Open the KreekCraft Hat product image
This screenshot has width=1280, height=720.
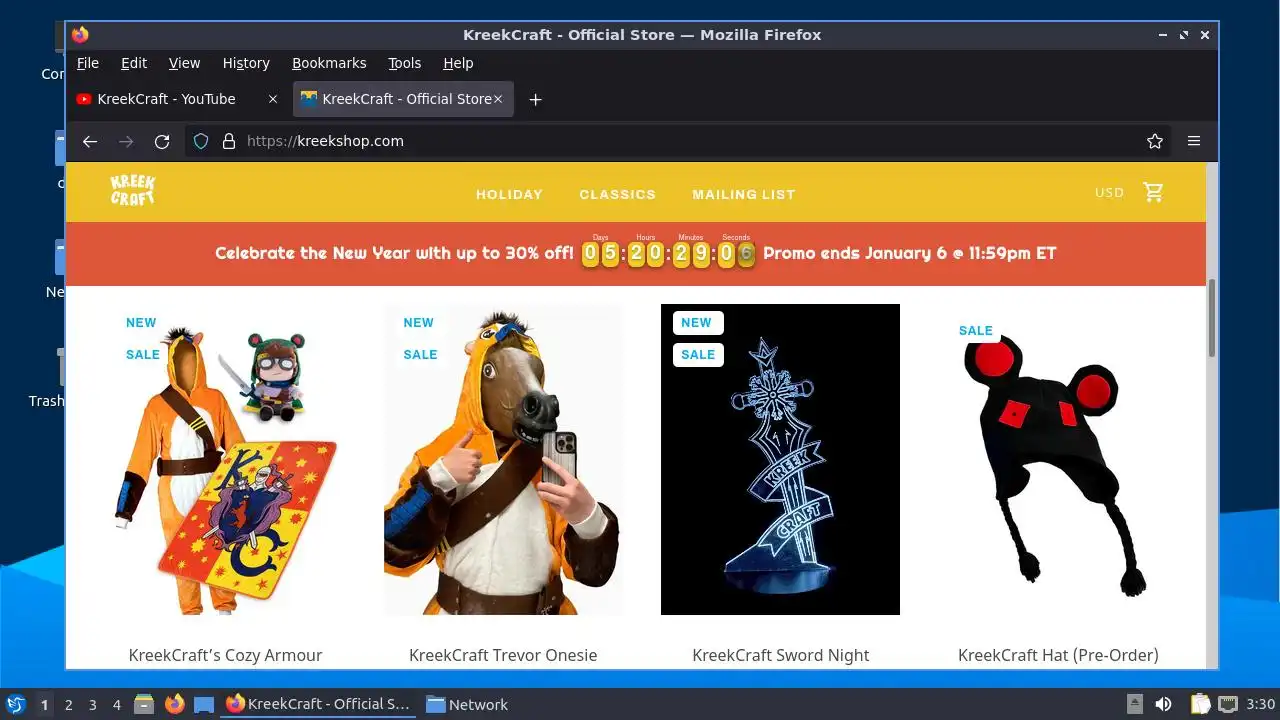pyautogui.click(x=1058, y=459)
